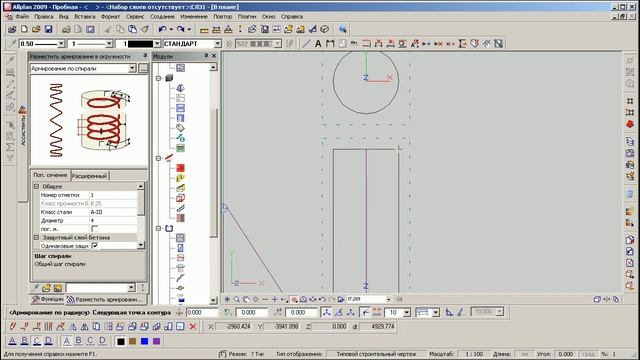Click the red X cancel icon in bottom toolbar
The height and width of the screenshot is (360, 640).
pos(193,326)
